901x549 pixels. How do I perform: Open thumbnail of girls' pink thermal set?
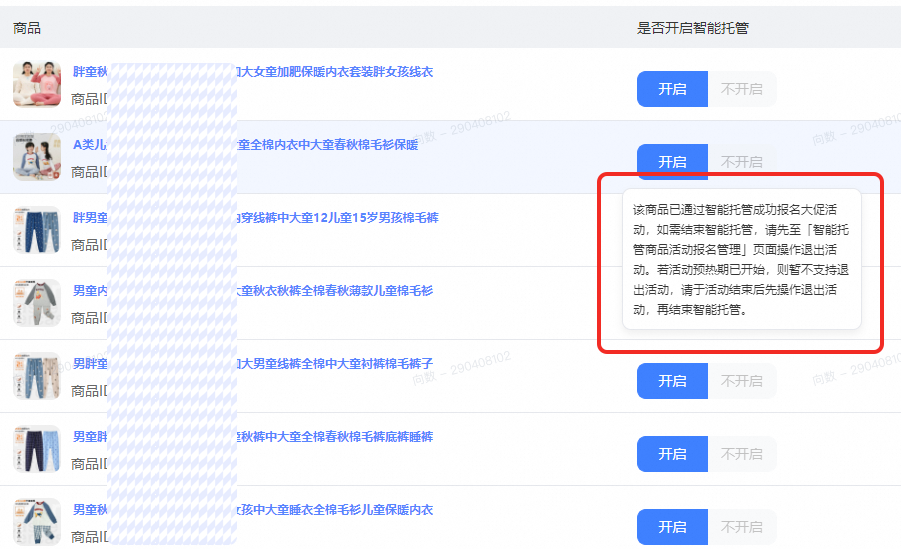pyautogui.click(x=37, y=84)
